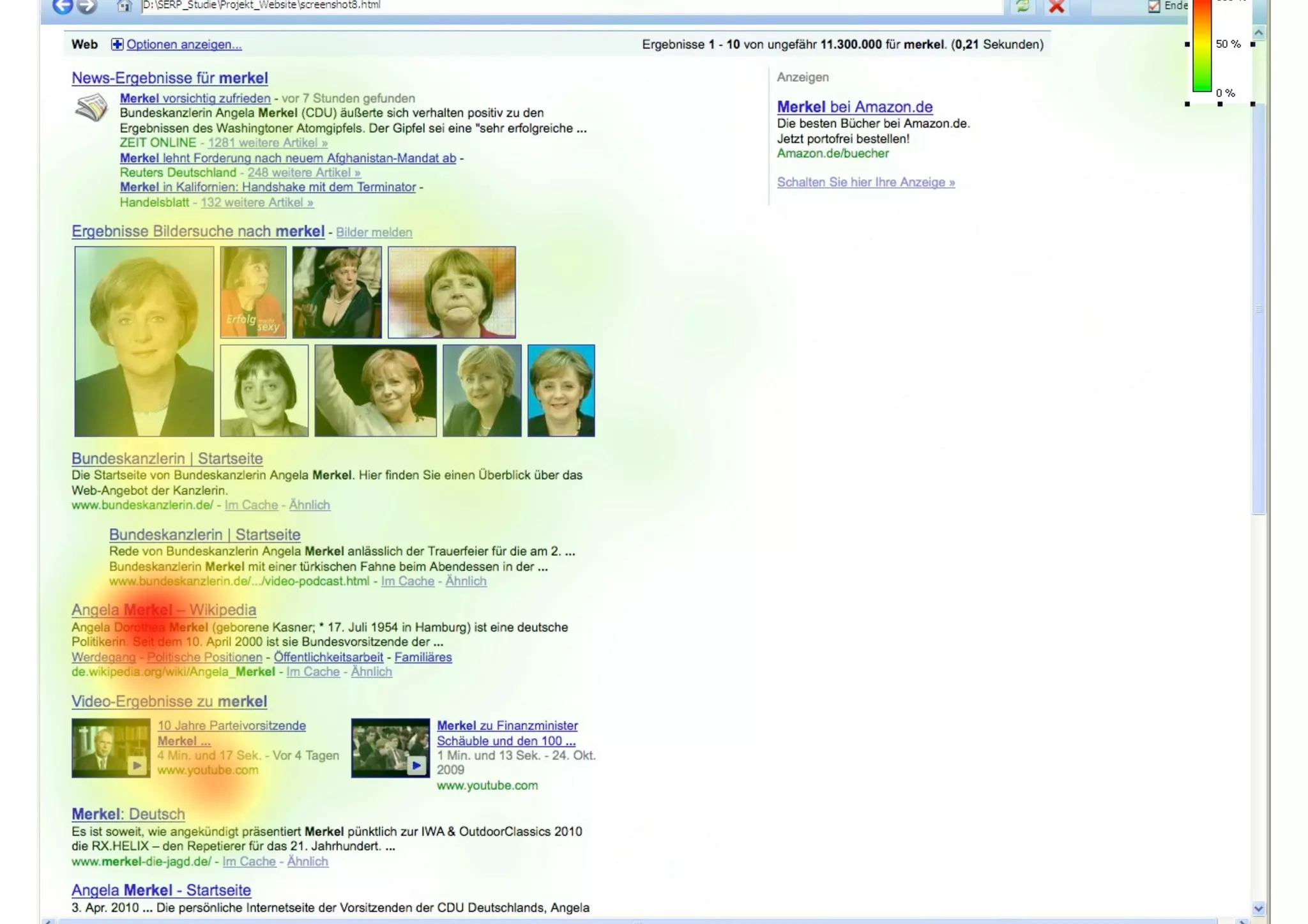This screenshot has height=924, width=1308.
Task: Open 'Angela Merkel – Wikipedia' result
Action: coord(163,610)
